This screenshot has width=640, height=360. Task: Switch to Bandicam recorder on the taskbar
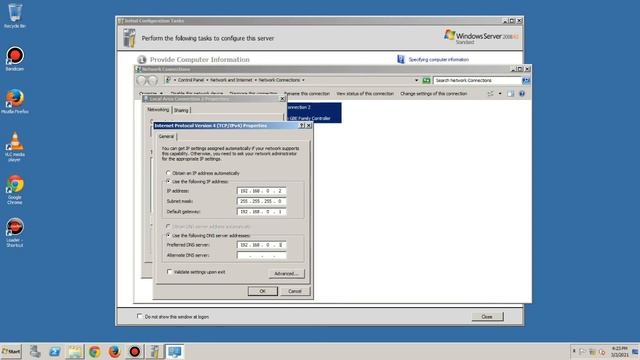135,351
